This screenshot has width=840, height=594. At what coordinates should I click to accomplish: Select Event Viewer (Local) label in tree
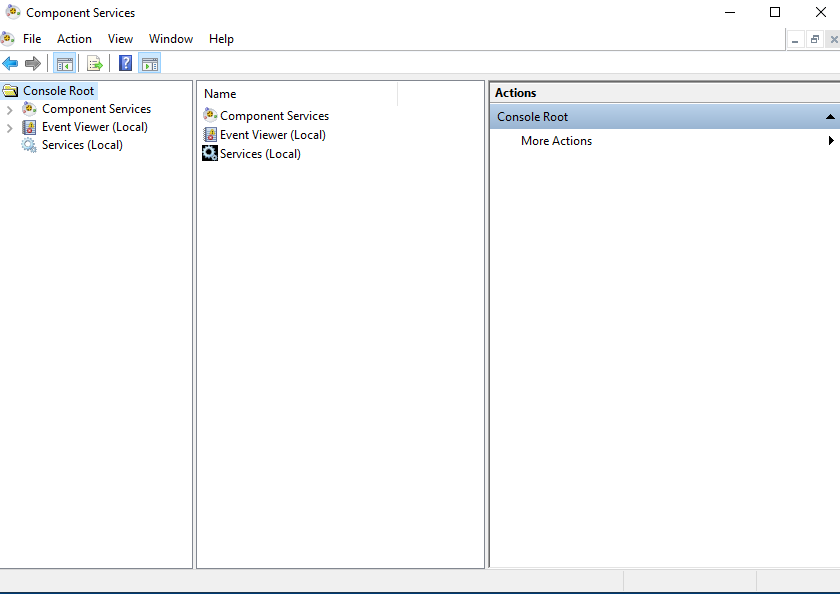[95, 127]
